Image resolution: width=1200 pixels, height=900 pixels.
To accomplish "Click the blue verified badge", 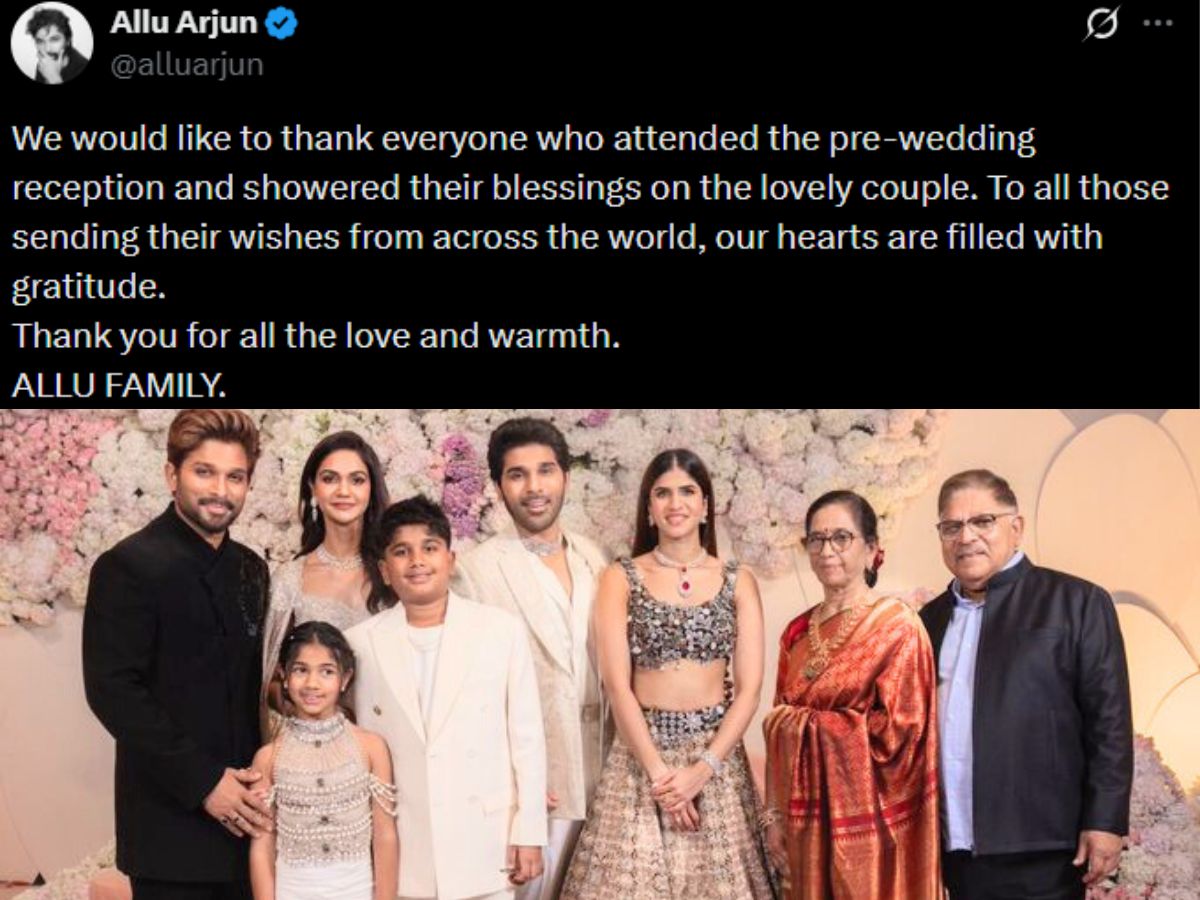I will tap(281, 25).
